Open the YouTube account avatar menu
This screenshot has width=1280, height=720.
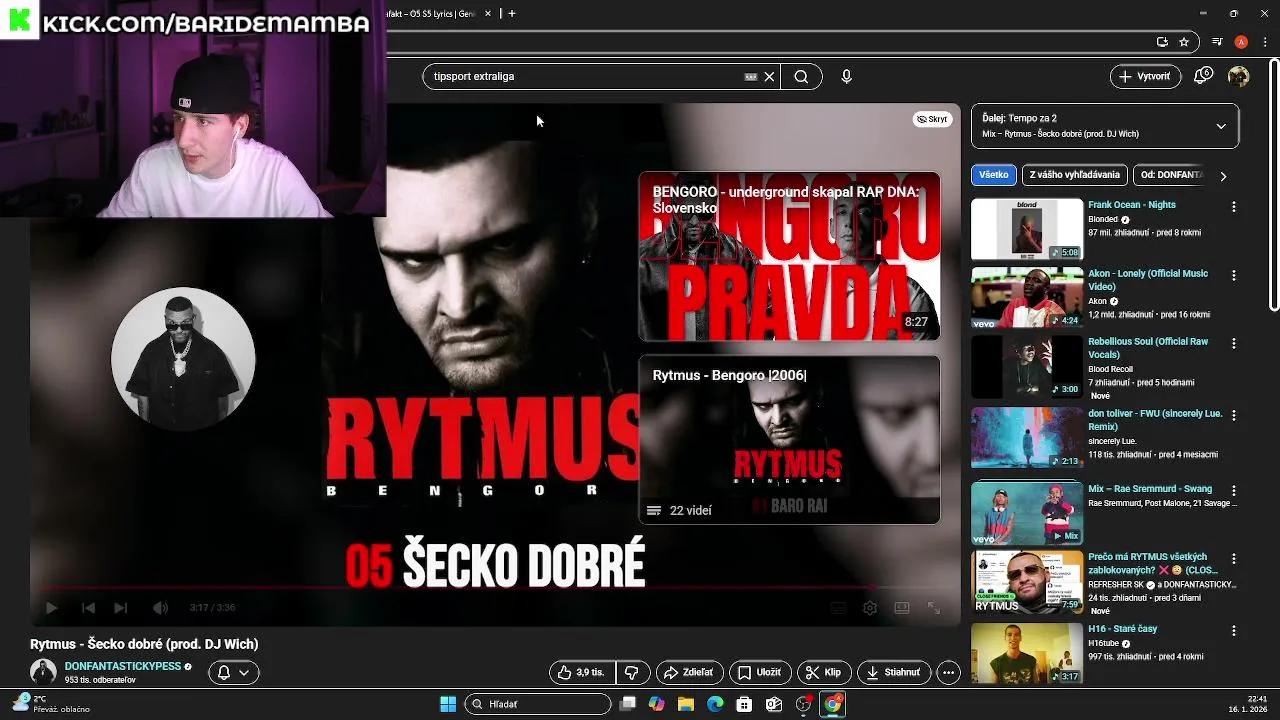(x=1239, y=76)
